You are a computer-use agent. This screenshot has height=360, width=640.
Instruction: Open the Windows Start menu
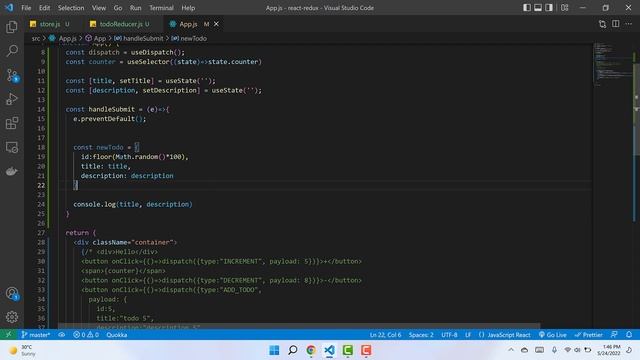pyautogui.click(x=274, y=350)
